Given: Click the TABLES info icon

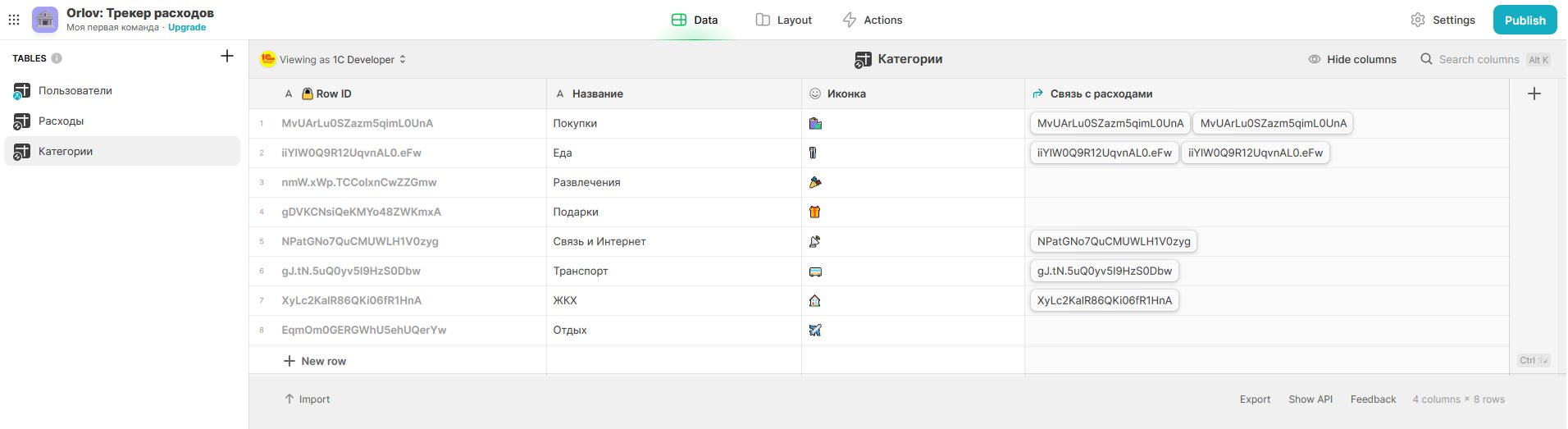Looking at the screenshot, I should (57, 58).
